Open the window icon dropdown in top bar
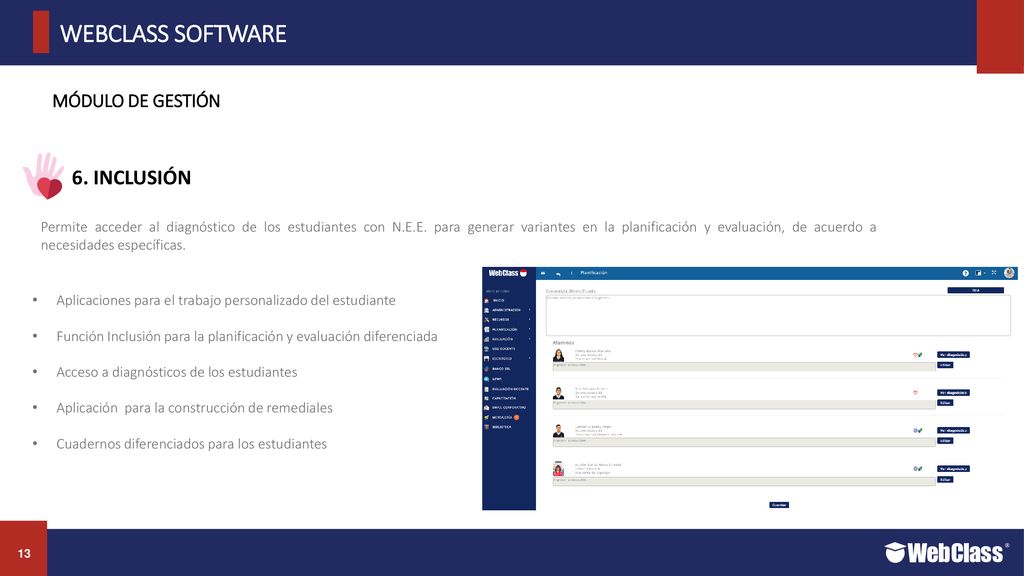The width and height of the screenshot is (1024, 576). pos(980,273)
